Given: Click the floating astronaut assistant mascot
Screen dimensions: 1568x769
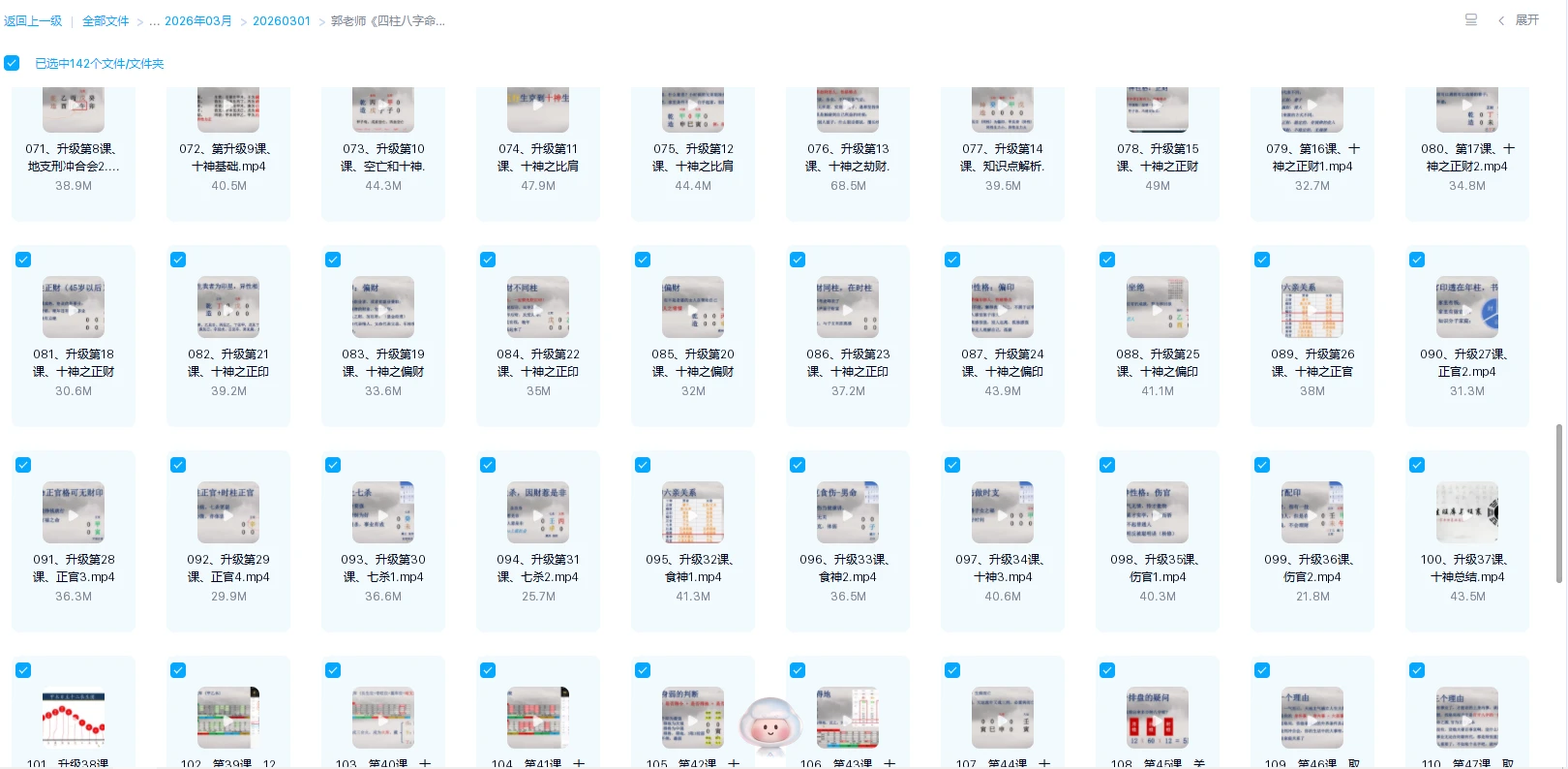Looking at the screenshot, I should point(770,726).
